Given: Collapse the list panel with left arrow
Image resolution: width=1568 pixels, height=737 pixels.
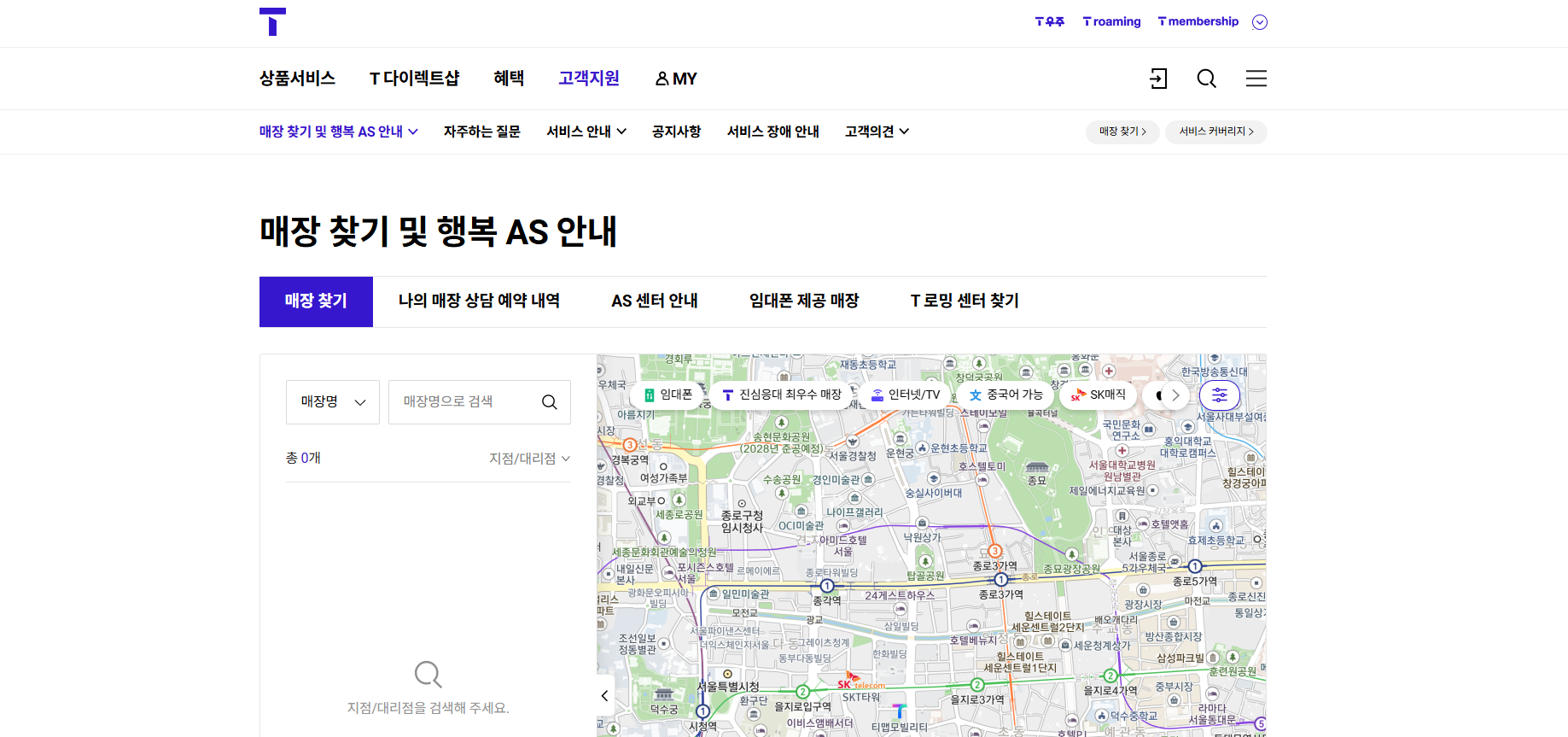Looking at the screenshot, I should pos(604,696).
